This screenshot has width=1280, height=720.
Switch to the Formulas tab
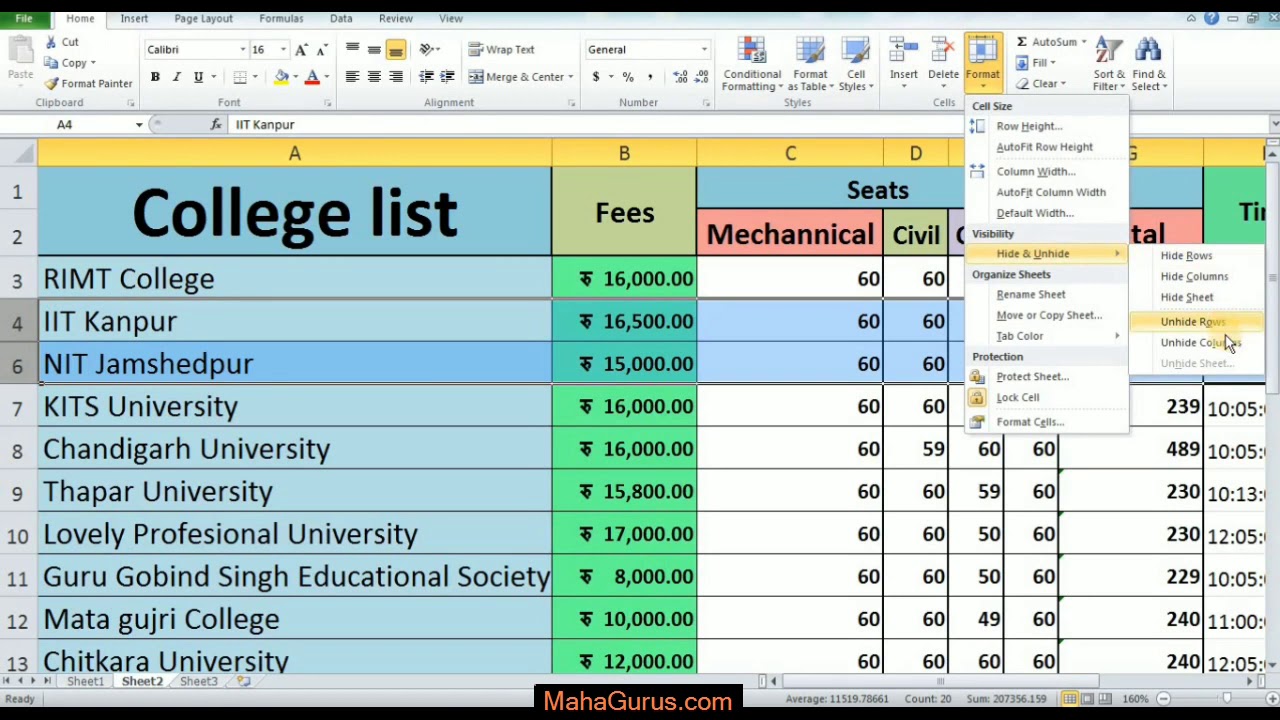tap(281, 18)
